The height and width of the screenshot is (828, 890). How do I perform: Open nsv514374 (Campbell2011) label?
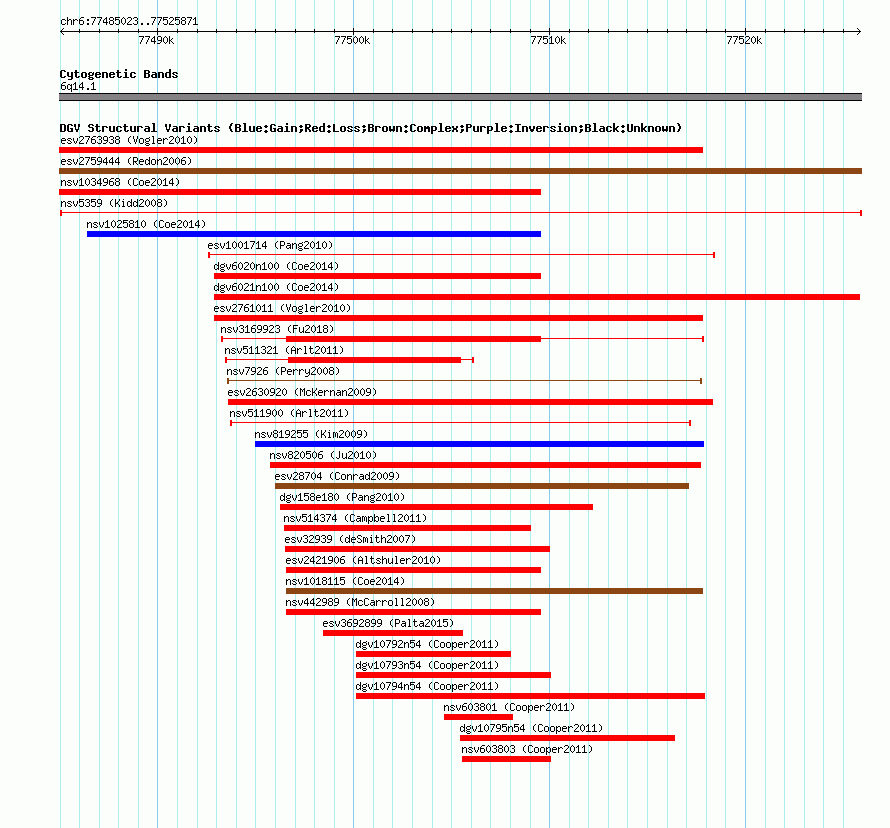coord(355,518)
